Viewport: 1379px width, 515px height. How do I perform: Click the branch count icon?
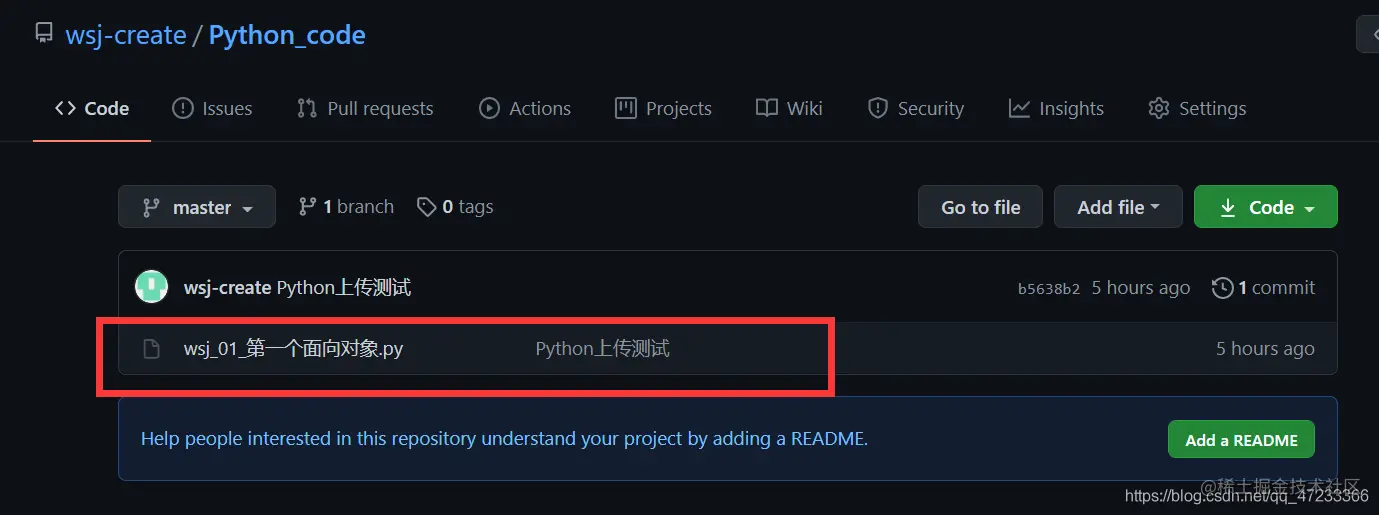point(308,207)
